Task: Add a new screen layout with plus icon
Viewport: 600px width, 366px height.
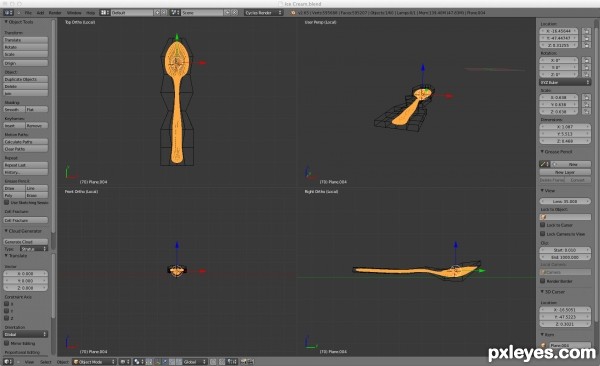Action: [x=157, y=13]
